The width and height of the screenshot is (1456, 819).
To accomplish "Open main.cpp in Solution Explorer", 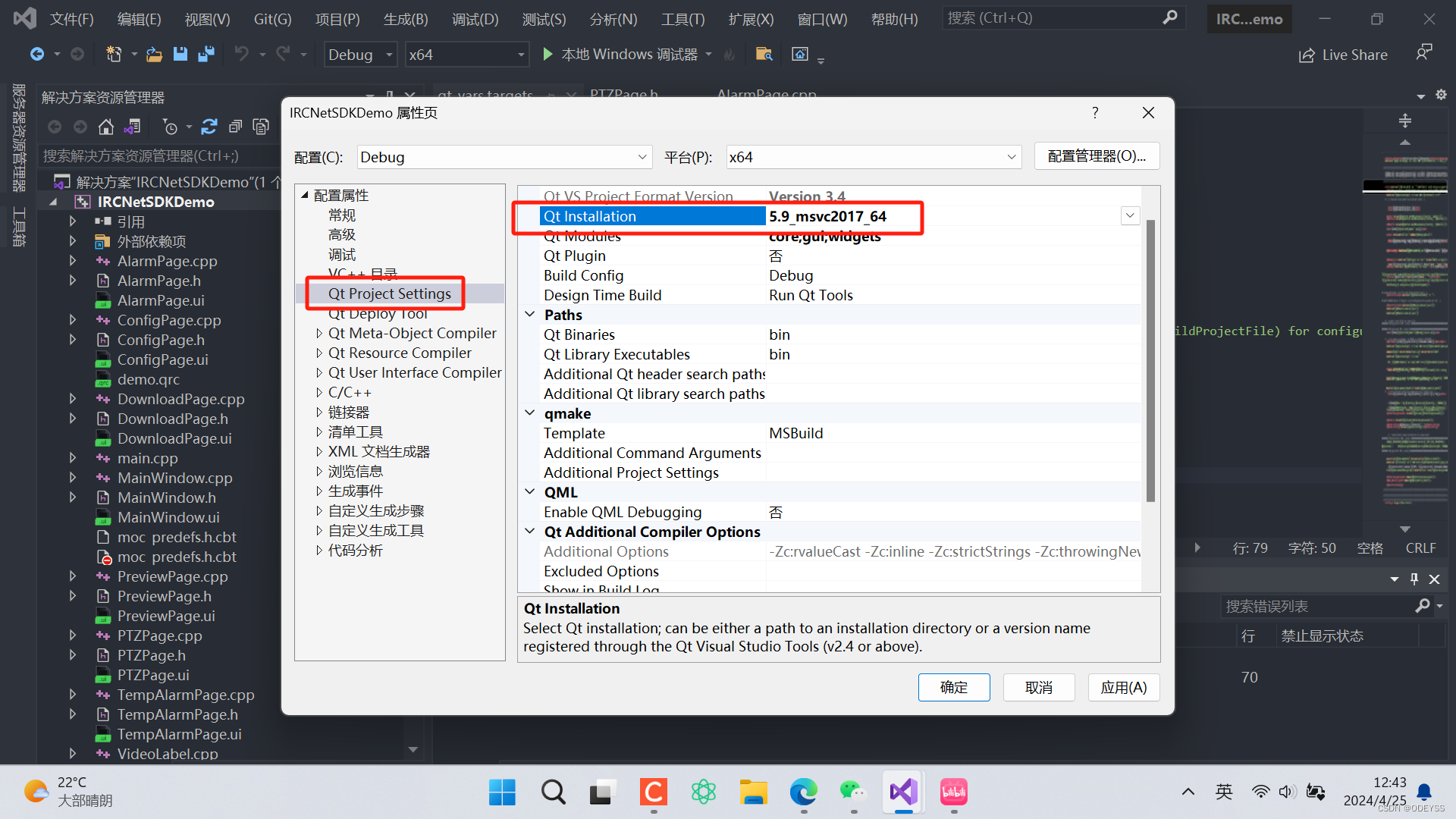I will pyautogui.click(x=147, y=458).
